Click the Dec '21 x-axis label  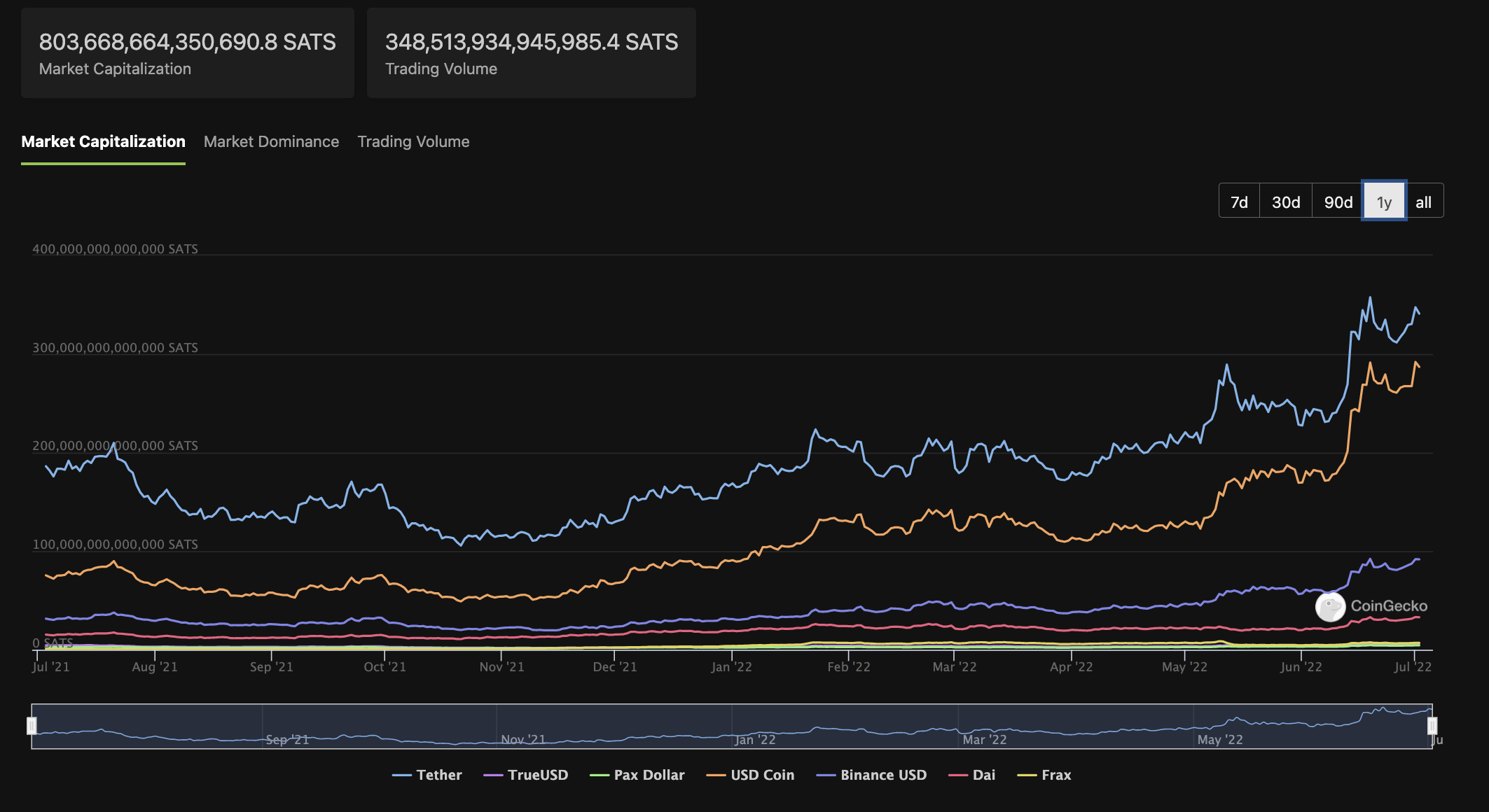614,667
